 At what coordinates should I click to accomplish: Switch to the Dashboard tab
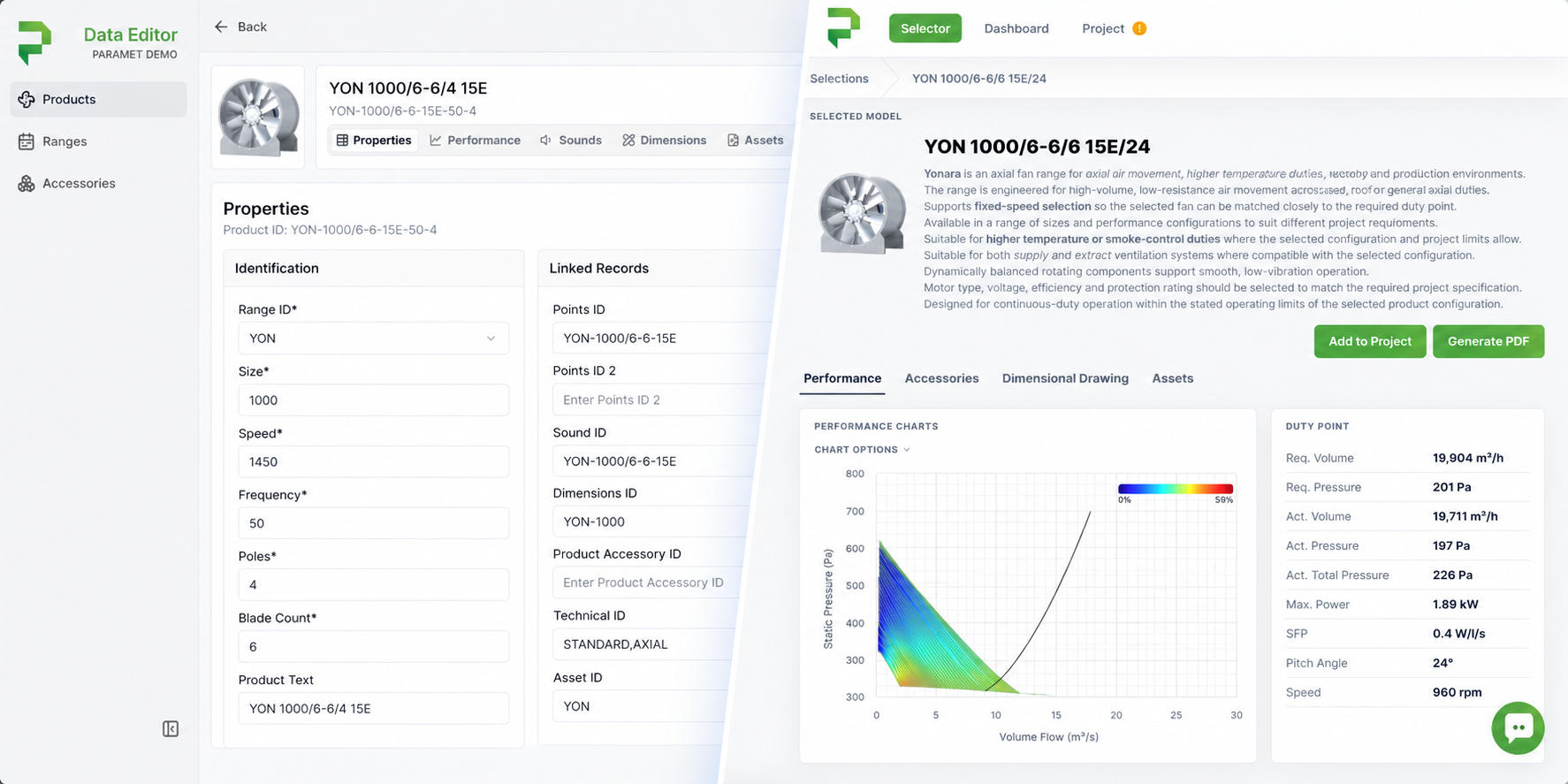pyautogui.click(x=1016, y=28)
